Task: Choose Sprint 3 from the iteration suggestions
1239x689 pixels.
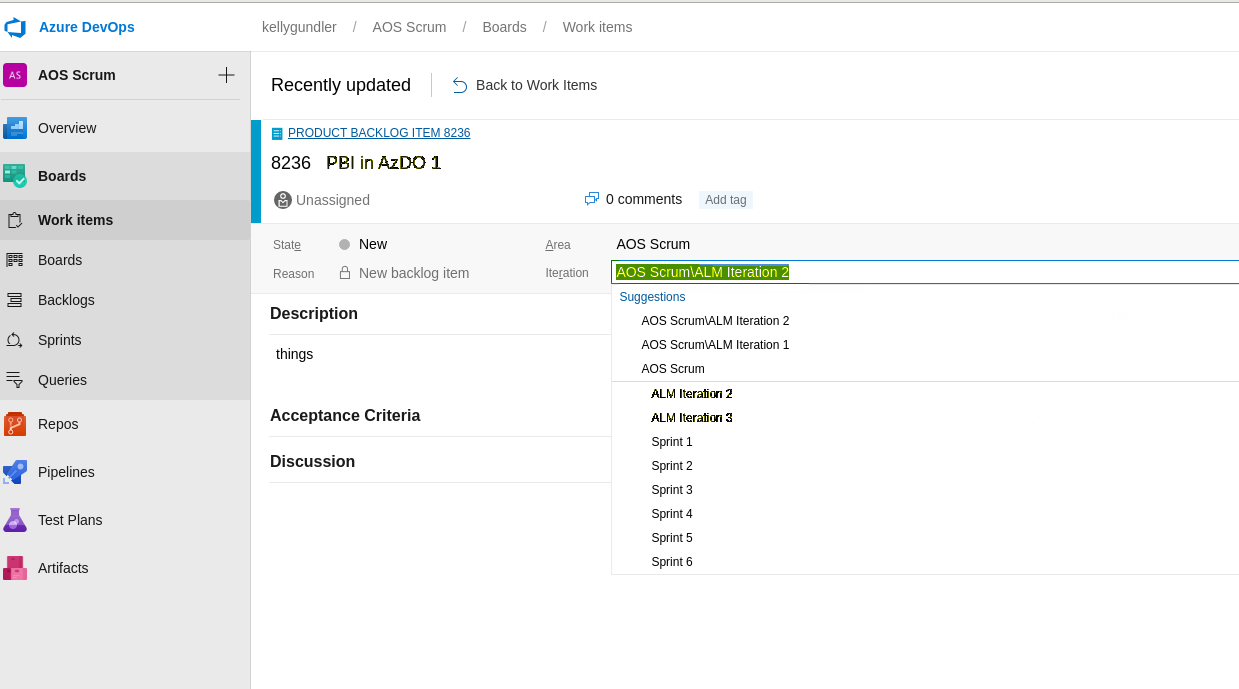Action: click(x=671, y=489)
